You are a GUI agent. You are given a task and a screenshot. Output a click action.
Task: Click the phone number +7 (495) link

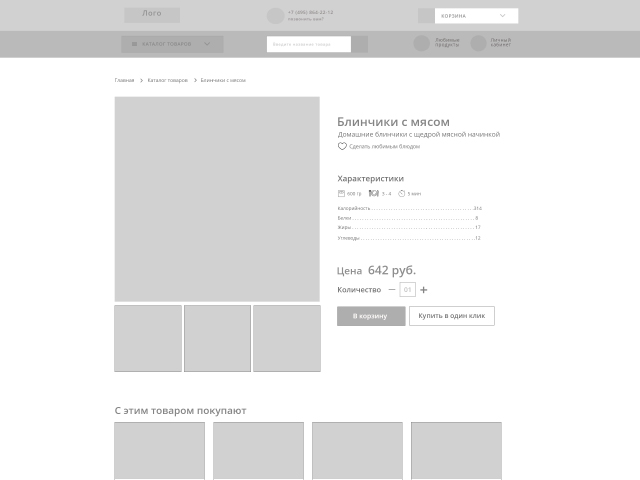pos(310,12)
